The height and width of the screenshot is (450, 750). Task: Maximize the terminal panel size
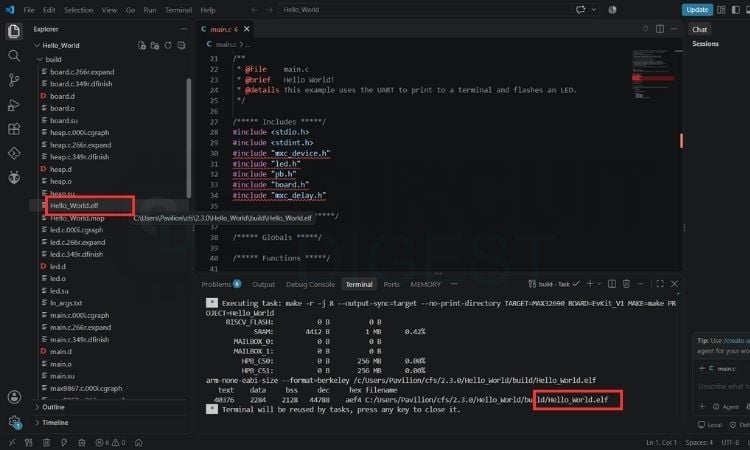pyautogui.click(x=660, y=284)
